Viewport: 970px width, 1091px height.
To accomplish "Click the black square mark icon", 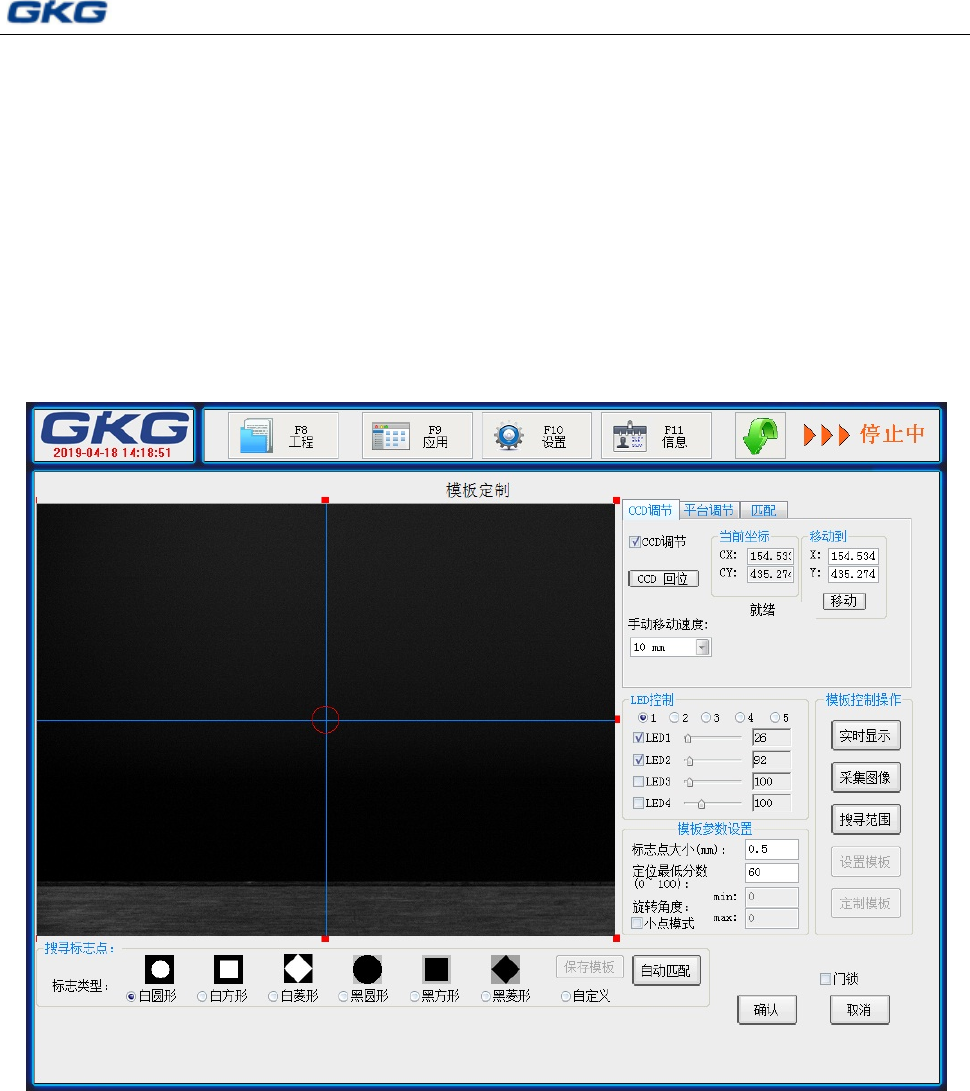I will 436,969.
